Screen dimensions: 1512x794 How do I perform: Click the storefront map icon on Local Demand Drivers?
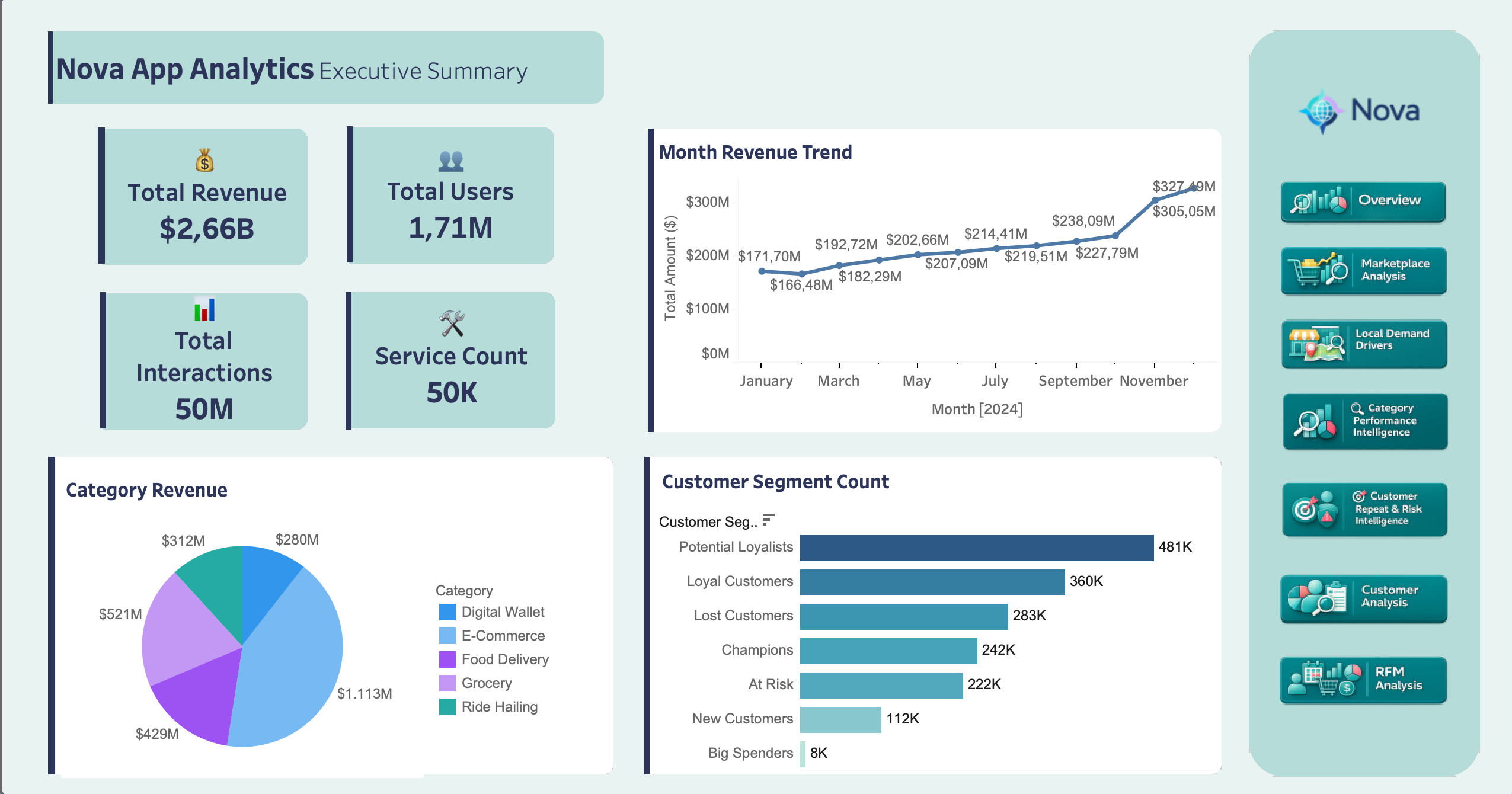[x=1316, y=344]
